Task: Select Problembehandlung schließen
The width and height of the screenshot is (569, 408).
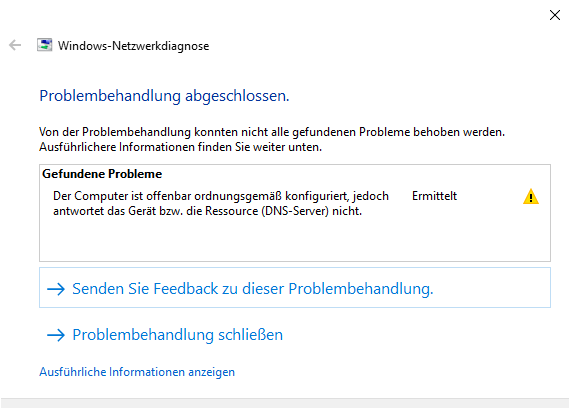Action: pos(177,335)
